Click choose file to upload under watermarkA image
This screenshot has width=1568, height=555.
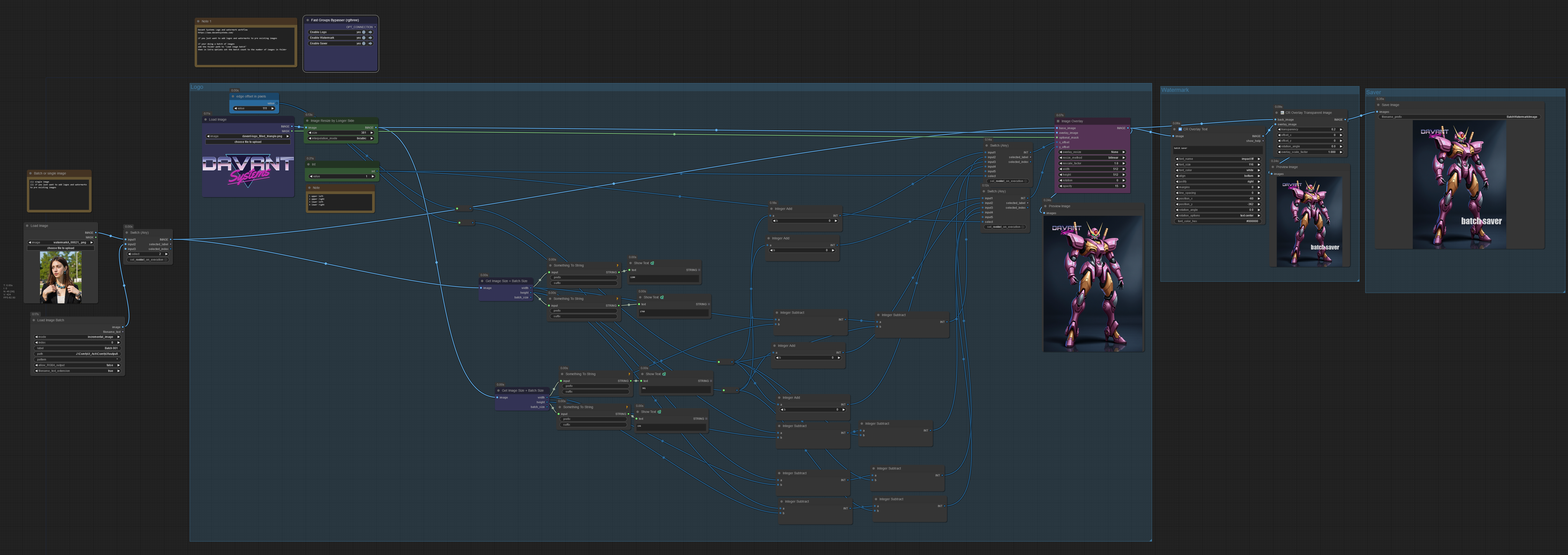[x=61, y=248]
